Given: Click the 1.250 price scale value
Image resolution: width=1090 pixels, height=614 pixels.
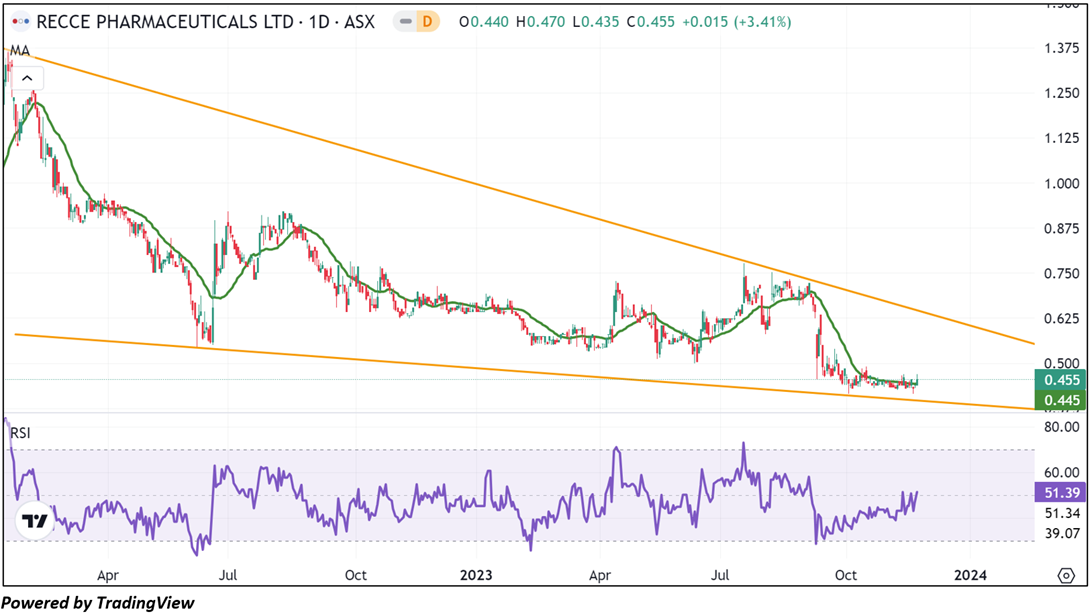Looking at the screenshot, I should pyautogui.click(x=1062, y=93).
